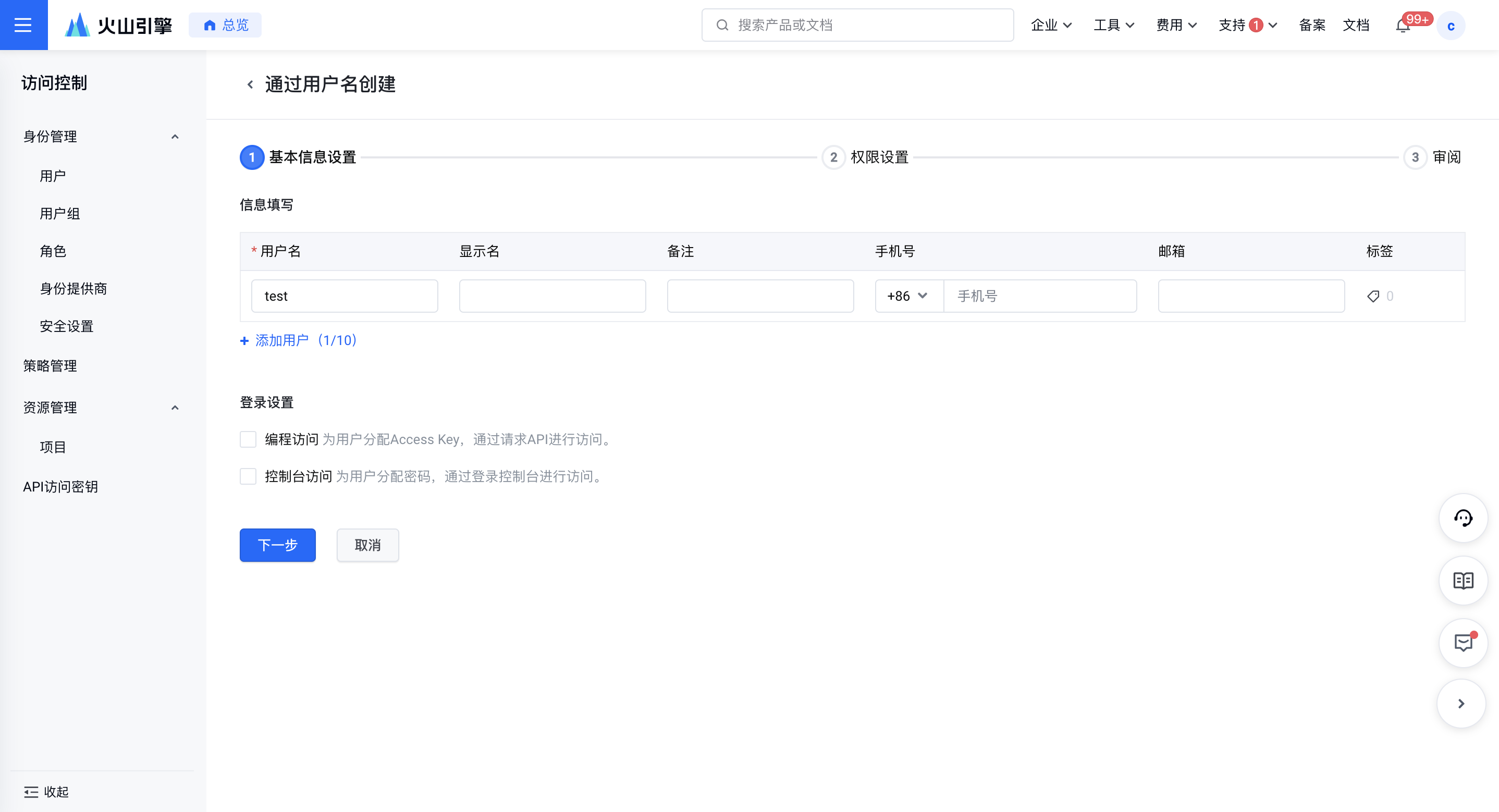Click the notification bell icon
The height and width of the screenshot is (812, 1499).
(1403, 26)
